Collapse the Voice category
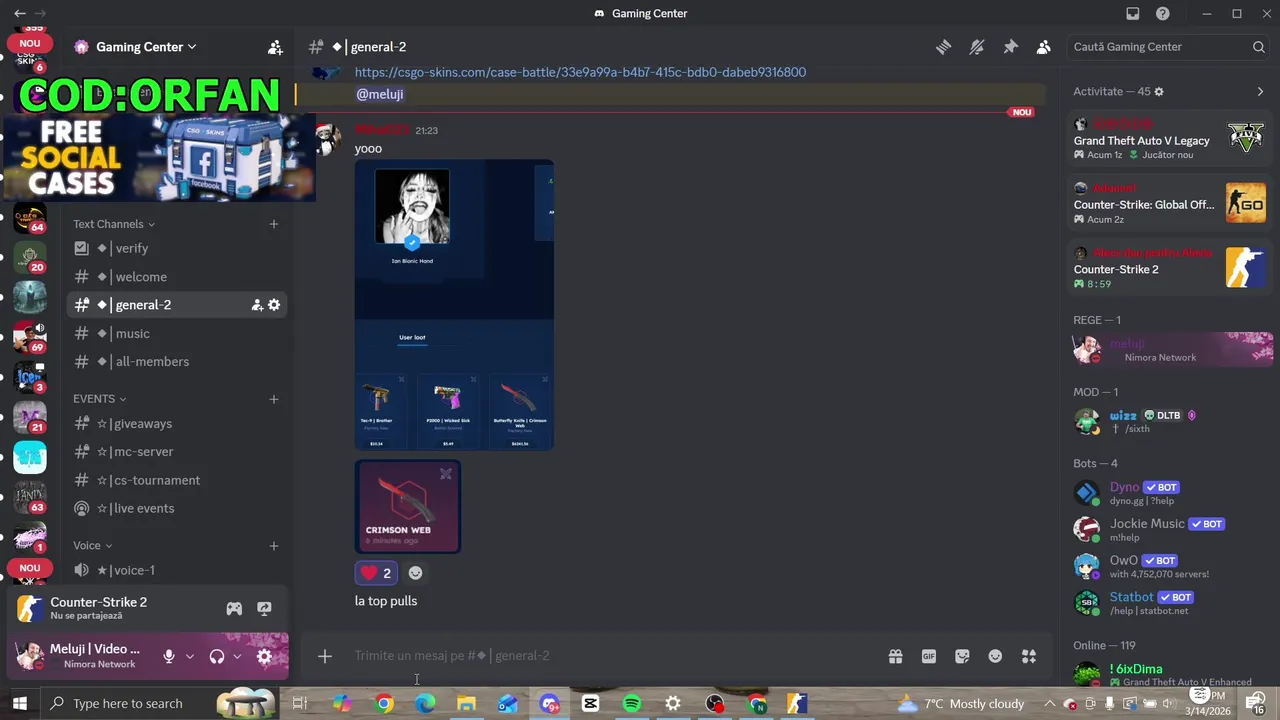Viewport: 1280px width, 720px height. coord(92,546)
